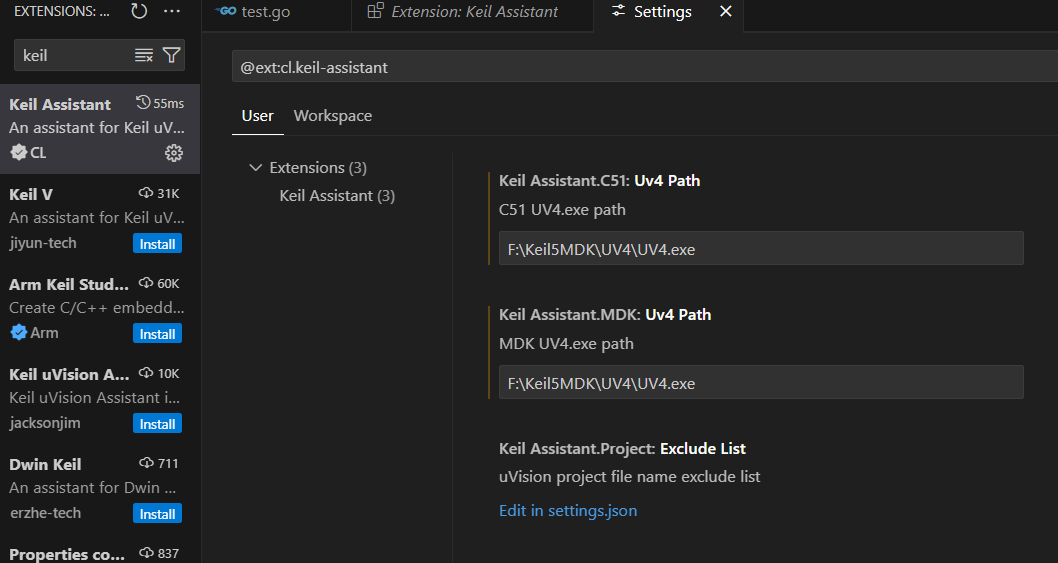Select the Dwin Keil extension title

pos(45,464)
